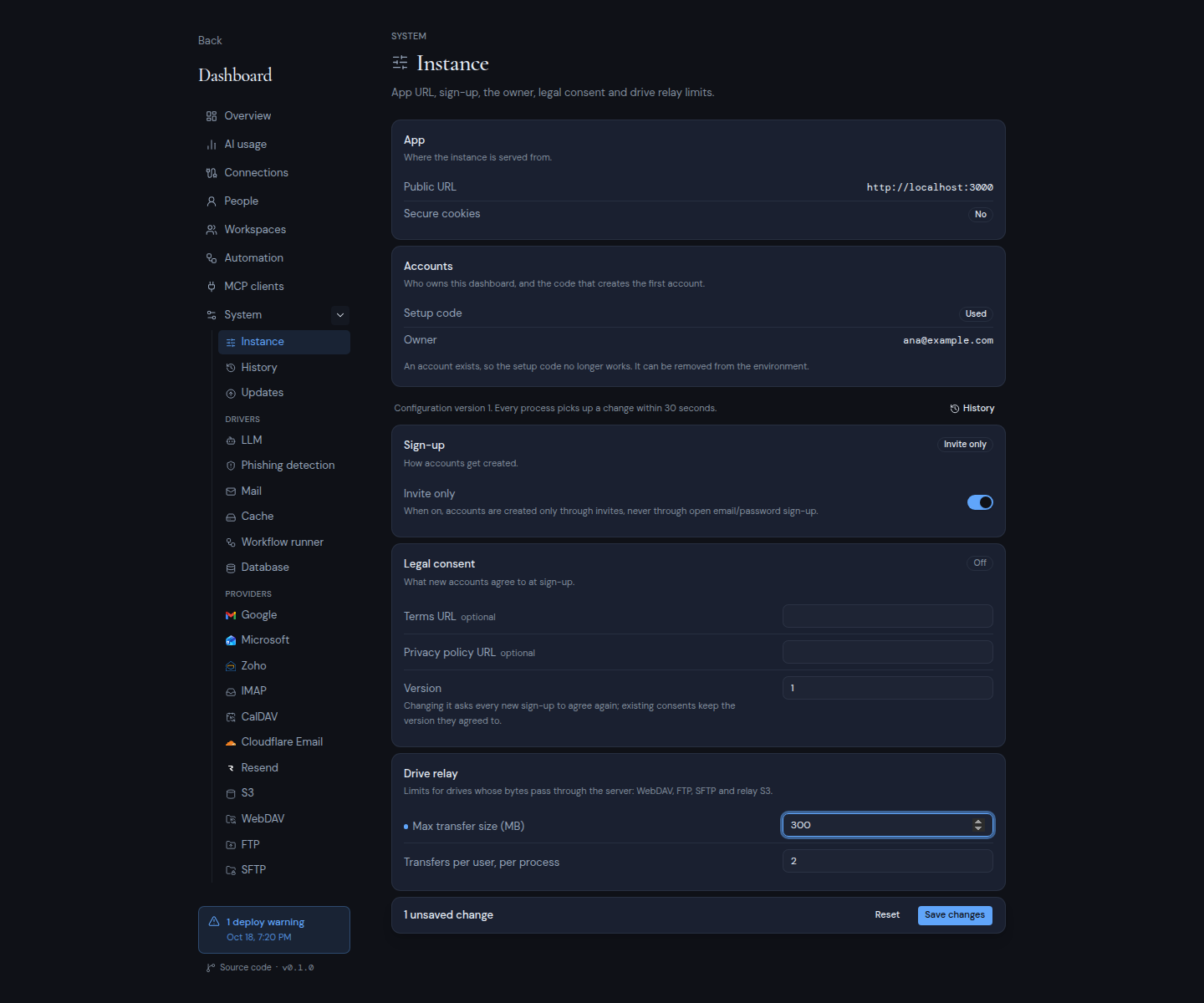Open the SFTP provider page
The height and width of the screenshot is (1003, 1204).
point(284,870)
